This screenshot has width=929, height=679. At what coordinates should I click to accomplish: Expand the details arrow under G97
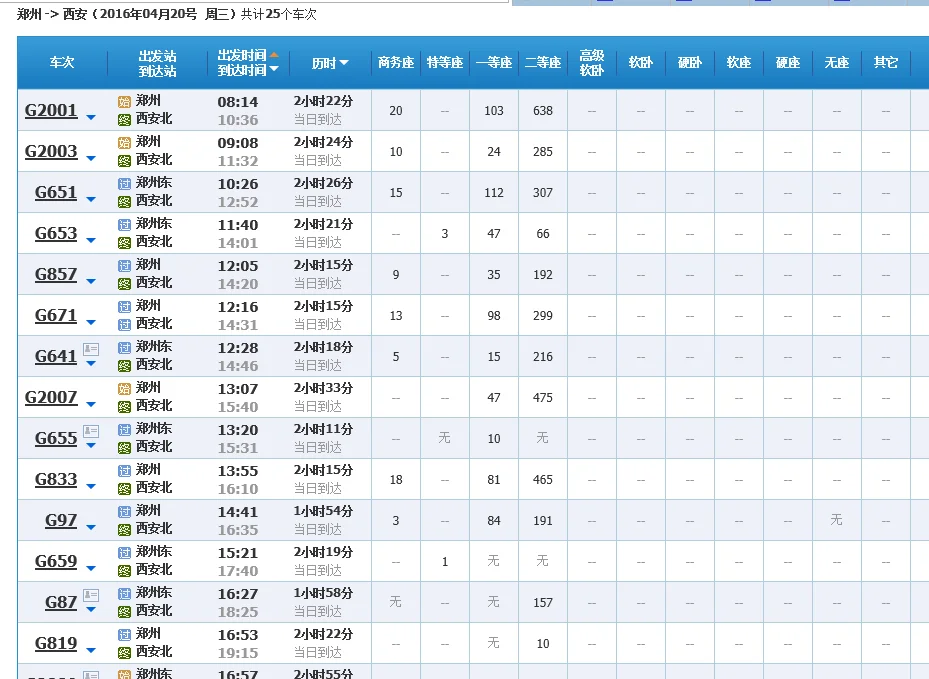(91, 528)
